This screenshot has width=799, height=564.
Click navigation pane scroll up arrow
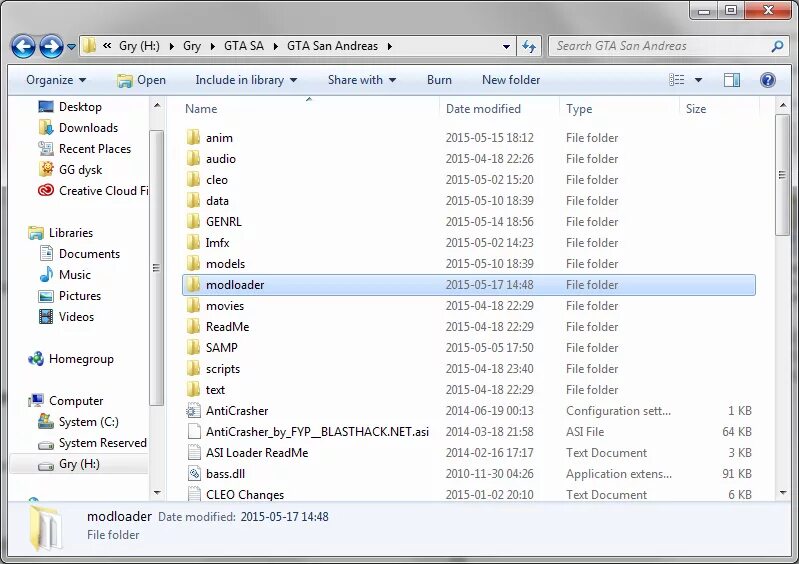pyautogui.click(x=157, y=106)
